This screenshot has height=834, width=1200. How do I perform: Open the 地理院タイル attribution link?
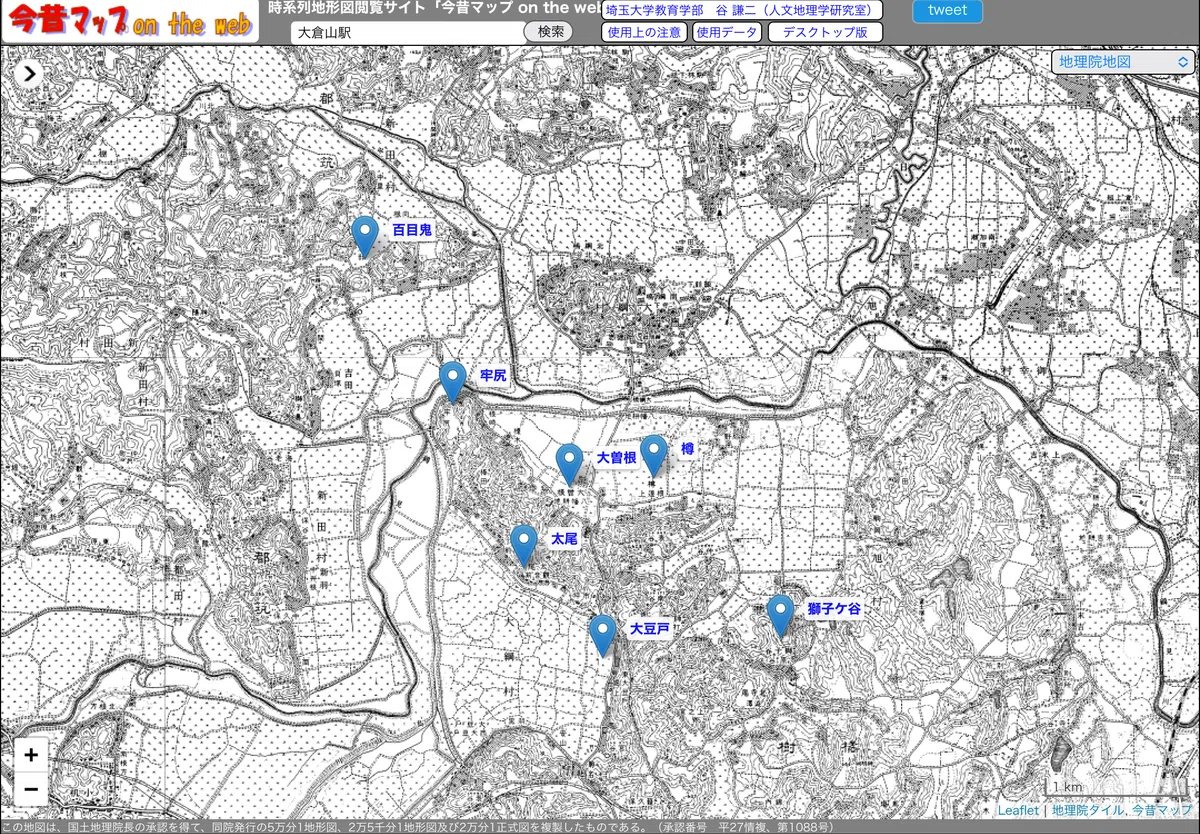1088,811
